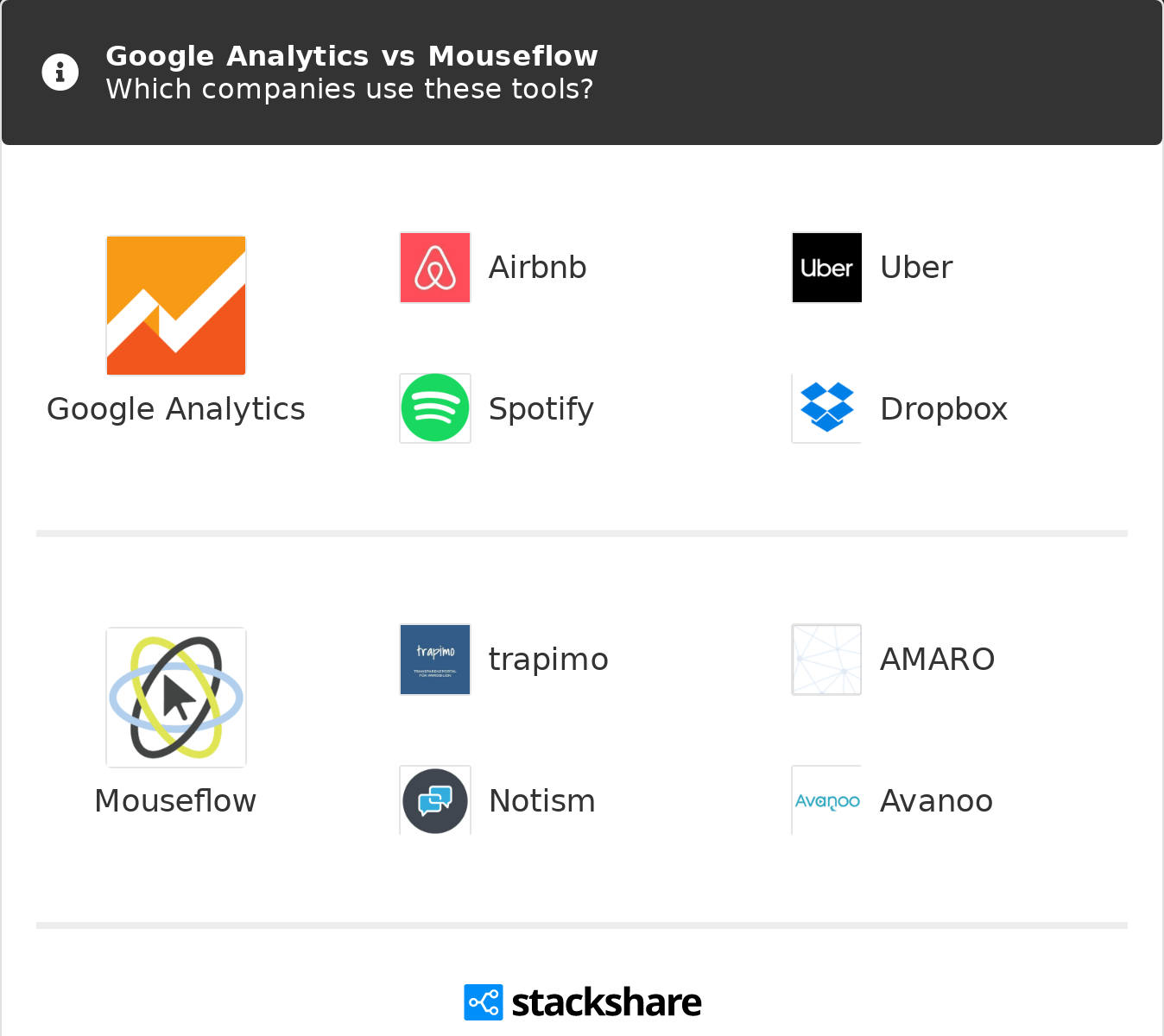Click the Google Analytics name label

(176, 409)
